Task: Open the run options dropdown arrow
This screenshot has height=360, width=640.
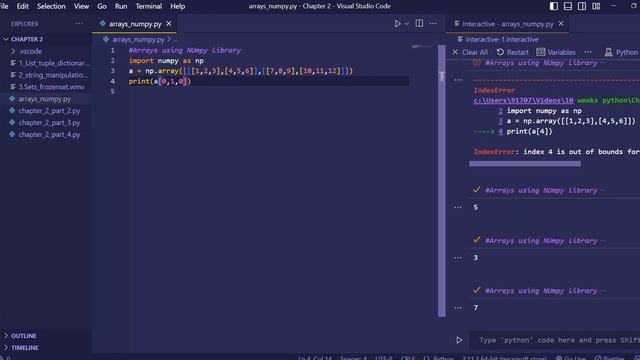Action: point(407,24)
